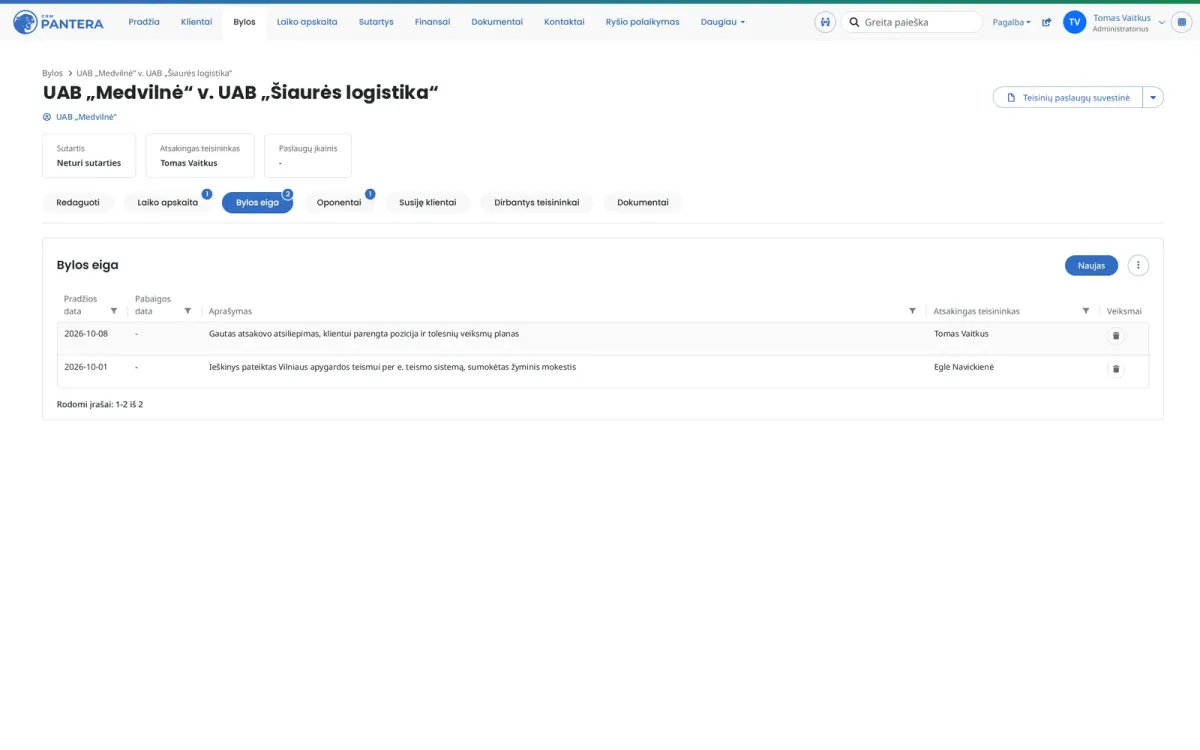Image resolution: width=1200 pixels, height=750 pixels.
Task: Open the people icon button beside search
Action: [825, 22]
